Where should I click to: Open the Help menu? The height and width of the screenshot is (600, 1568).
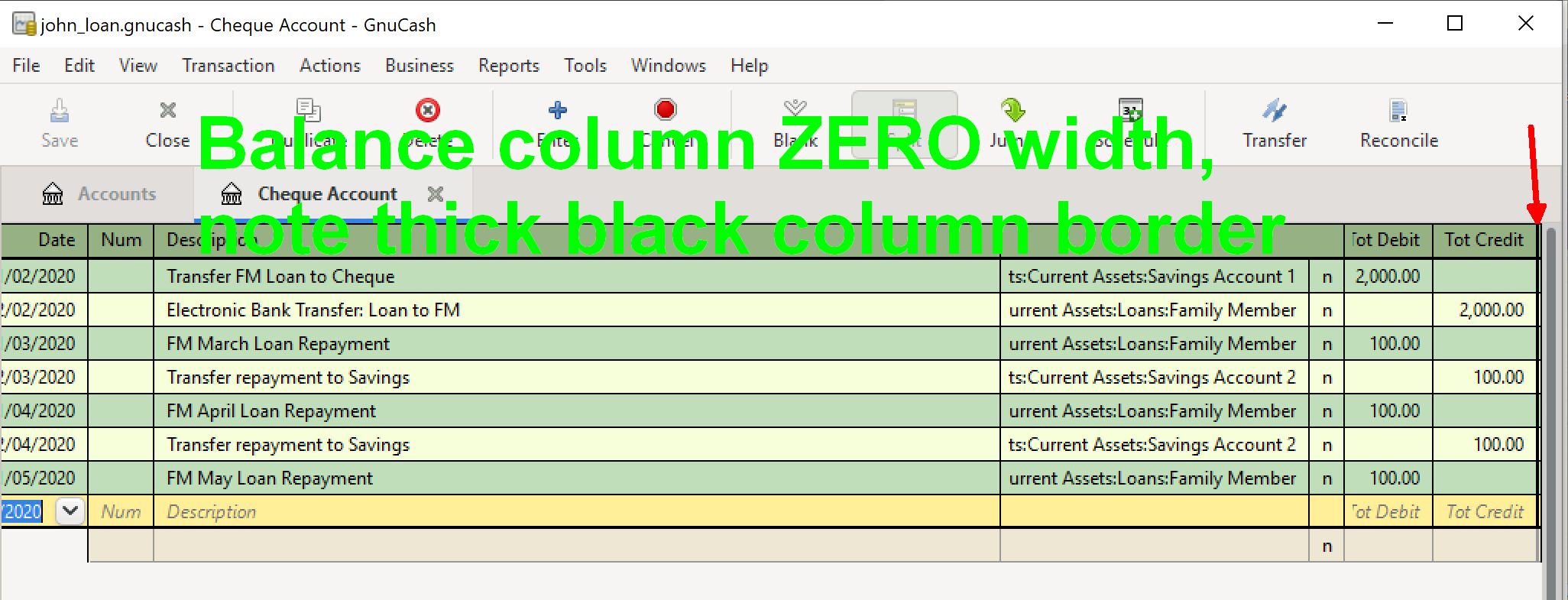click(x=749, y=66)
